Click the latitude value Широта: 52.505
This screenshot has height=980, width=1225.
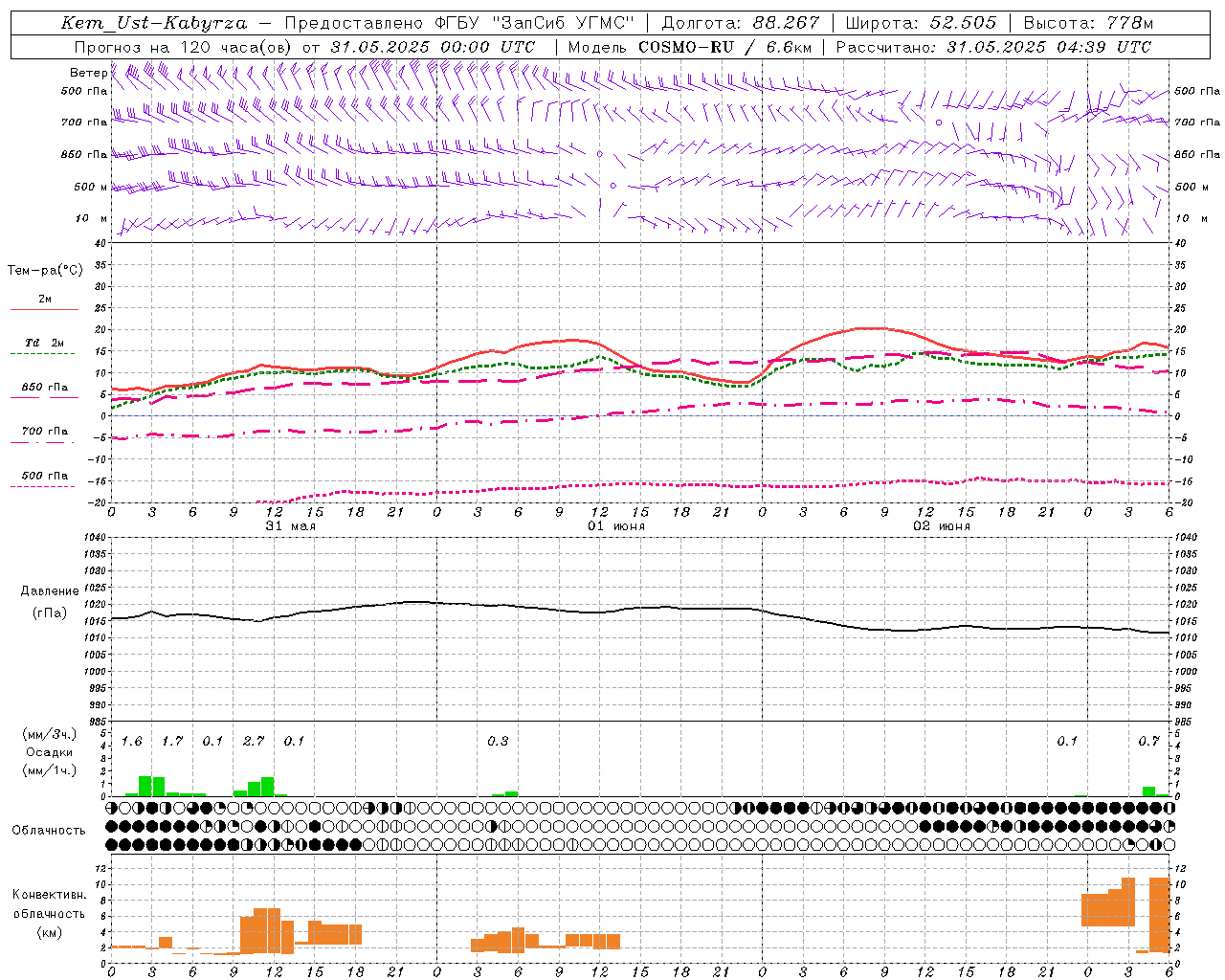coord(922,23)
